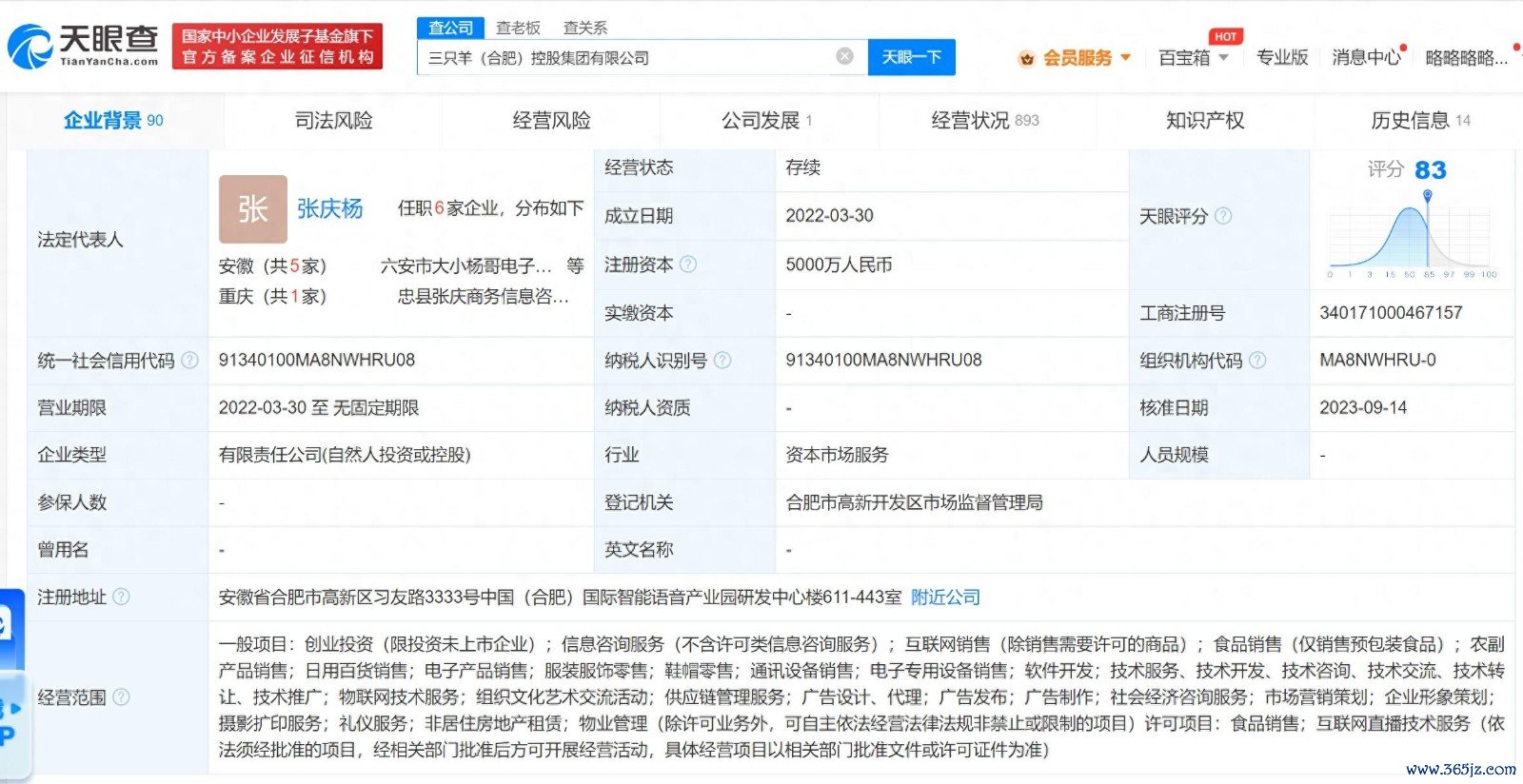Select 合肥市高新开发区市场监督管理局 text
1523x784 pixels.
pyautogui.click(x=914, y=502)
